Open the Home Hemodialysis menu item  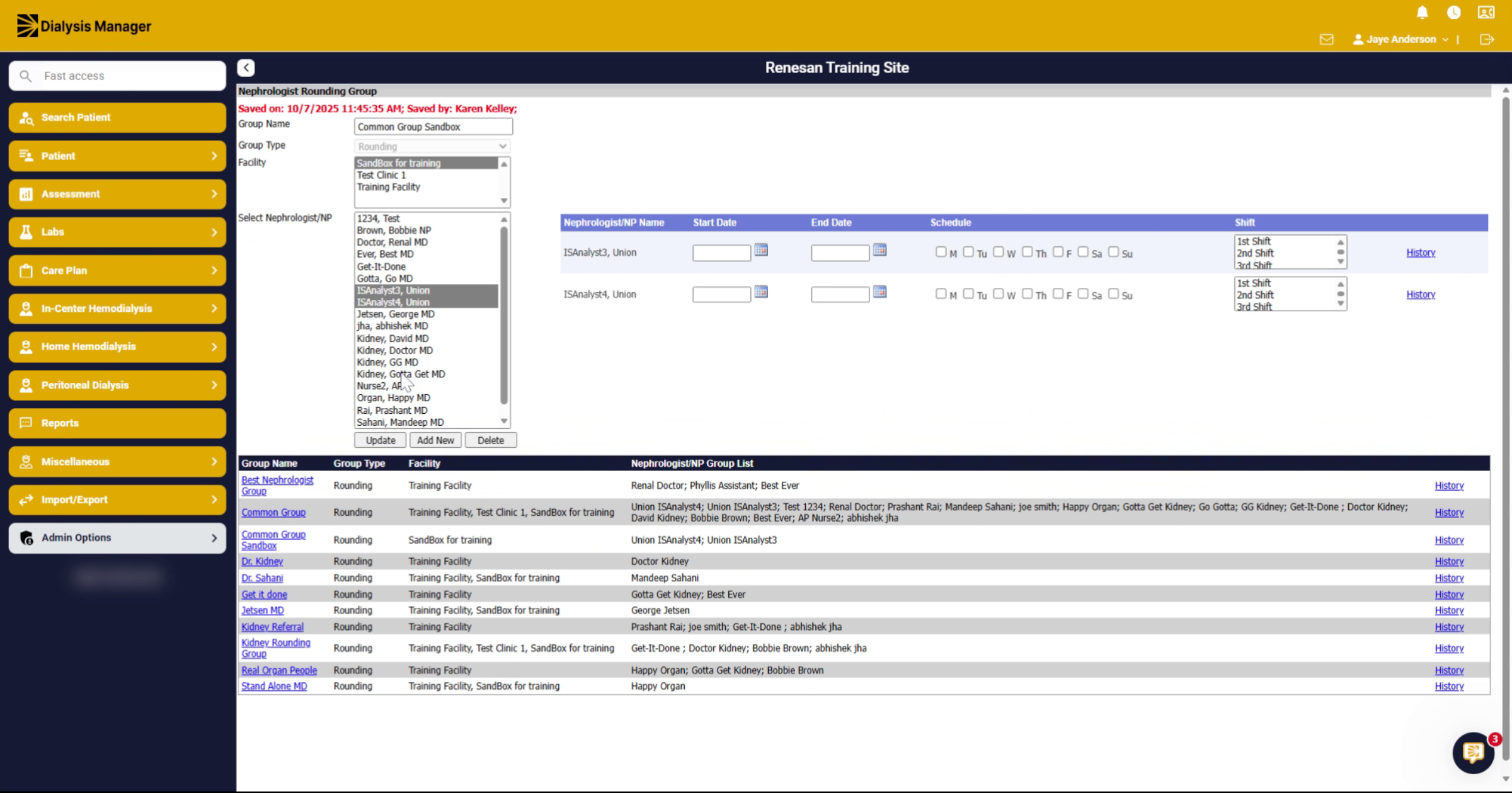coord(117,346)
